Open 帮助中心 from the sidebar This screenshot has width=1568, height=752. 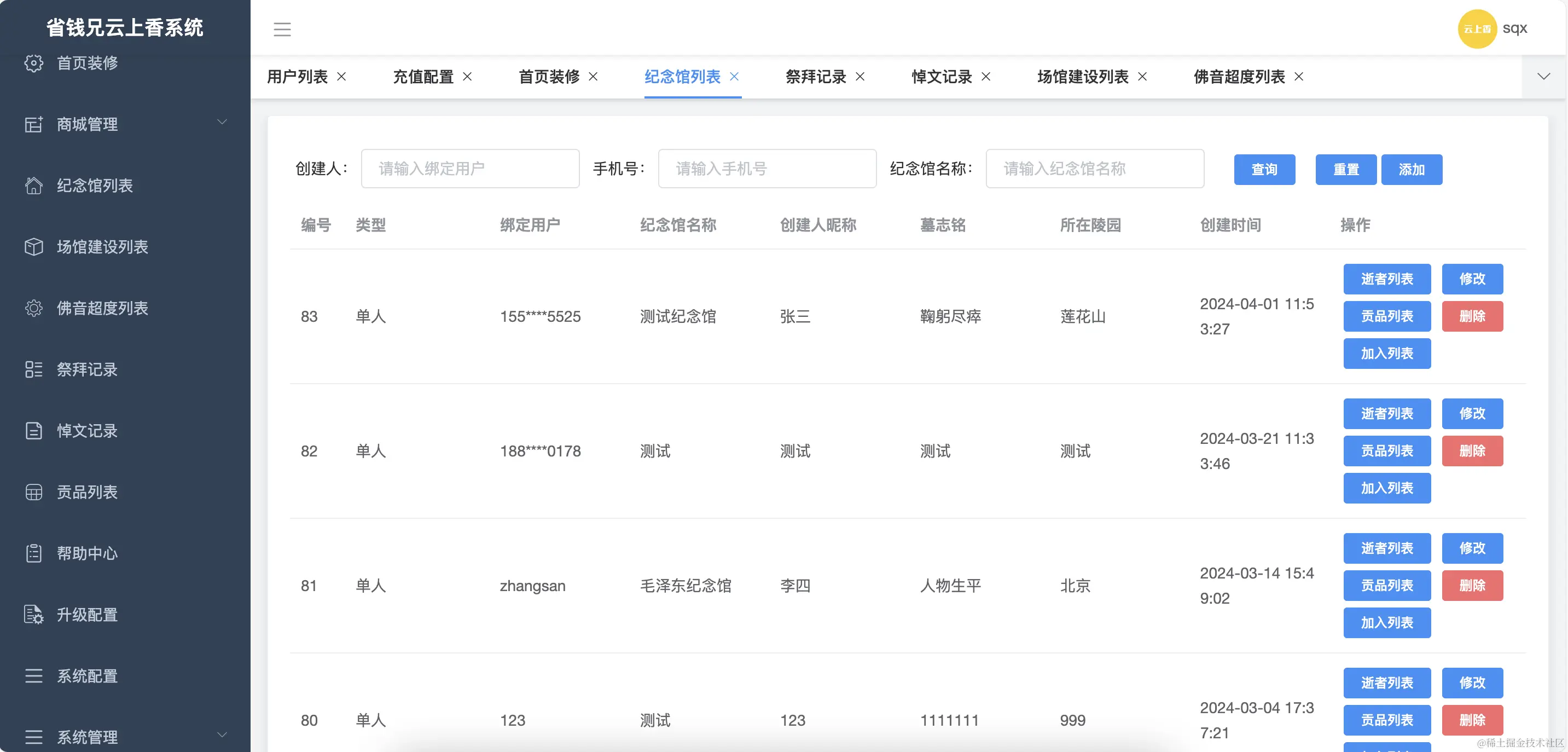click(x=88, y=553)
